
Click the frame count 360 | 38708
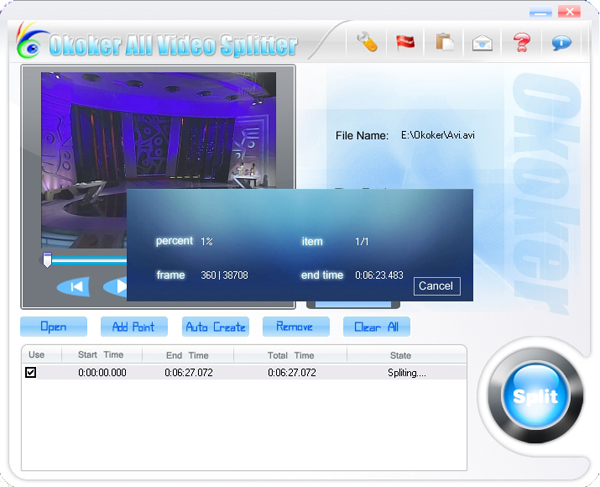point(224,275)
